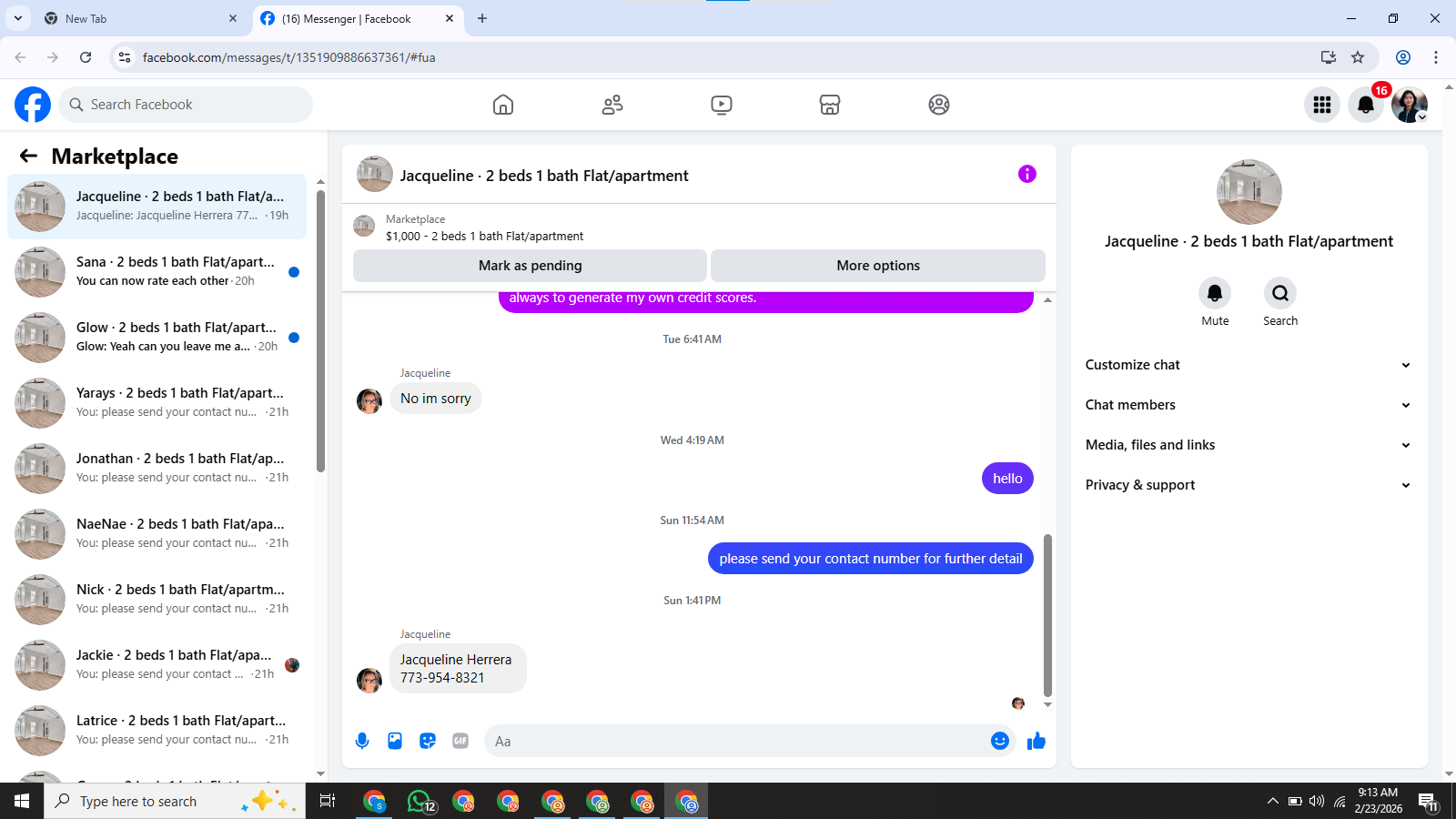Open WhatsApp in the taskbar
Image resolution: width=1456 pixels, height=819 pixels.
pos(420,802)
